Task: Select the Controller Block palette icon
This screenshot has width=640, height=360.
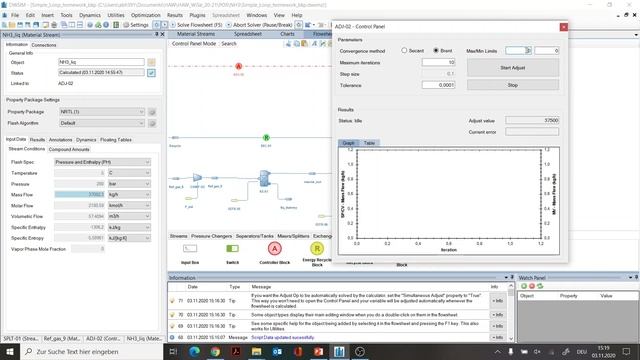Action: [x=275, y=249]
